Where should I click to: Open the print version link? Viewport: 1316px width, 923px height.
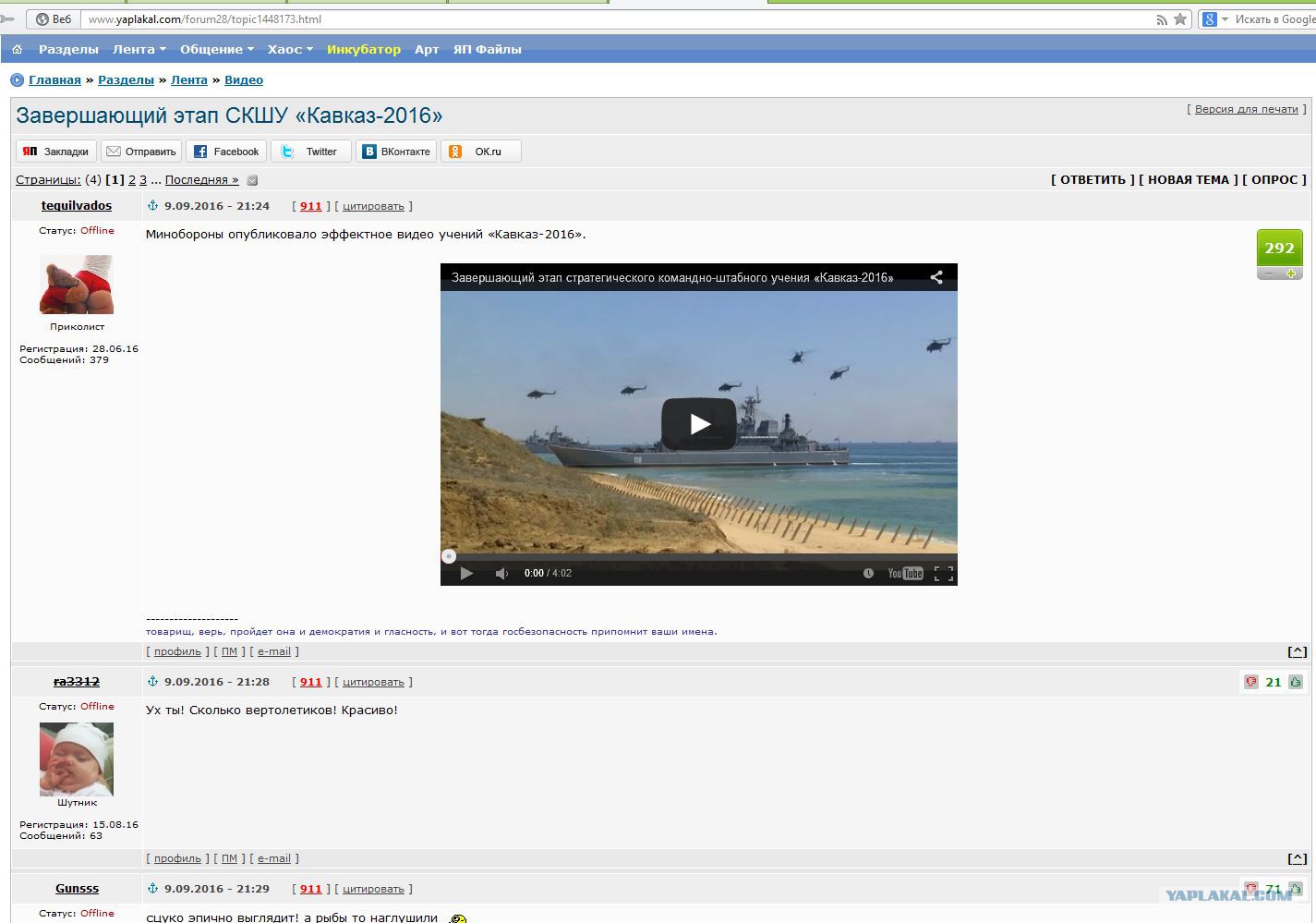1247,109
